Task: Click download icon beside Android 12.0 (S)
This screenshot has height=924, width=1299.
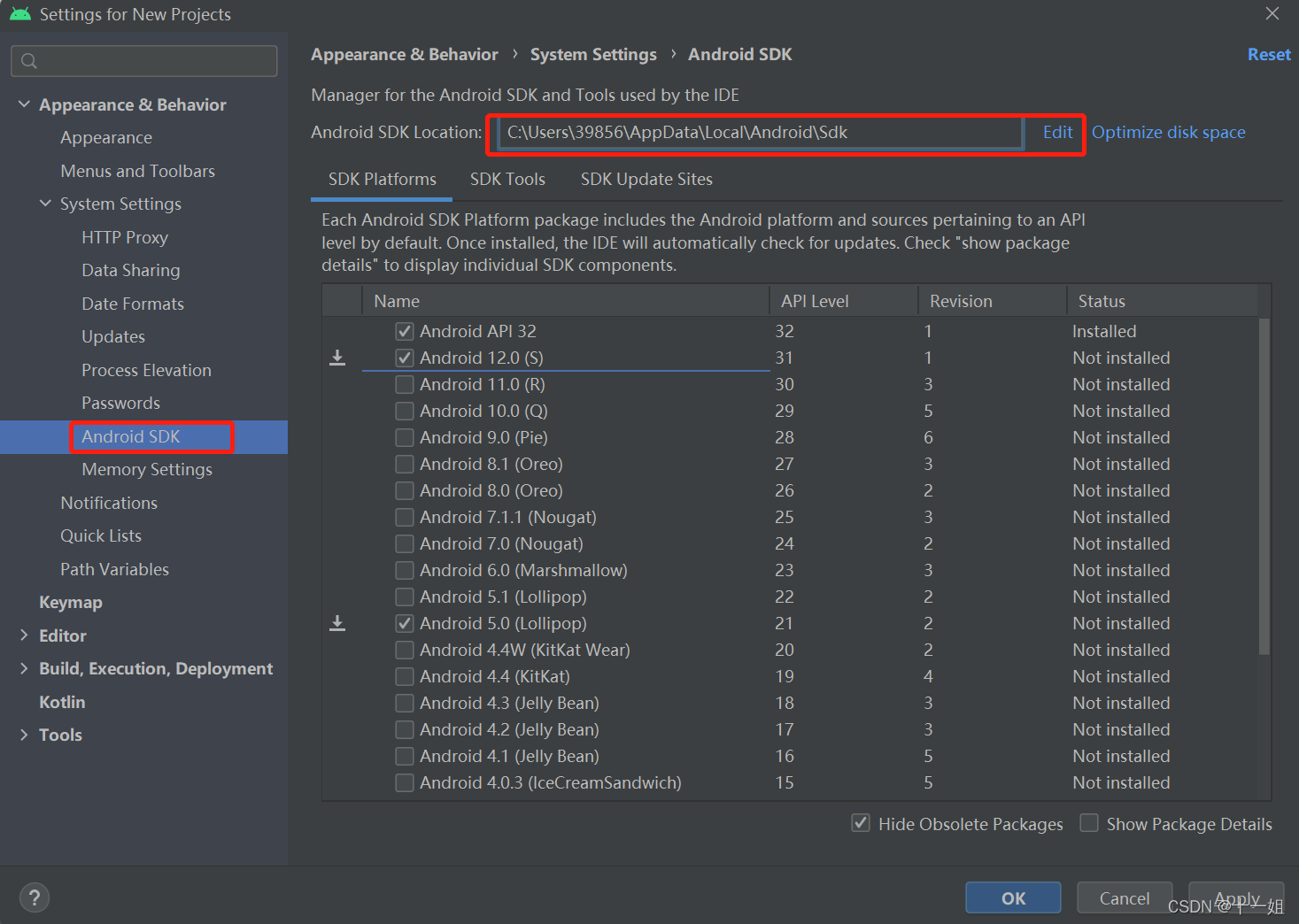Action: 337,358
